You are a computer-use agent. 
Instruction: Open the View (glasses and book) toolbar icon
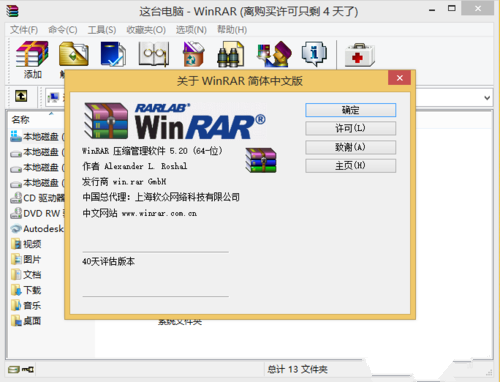(x=154, y=54)
